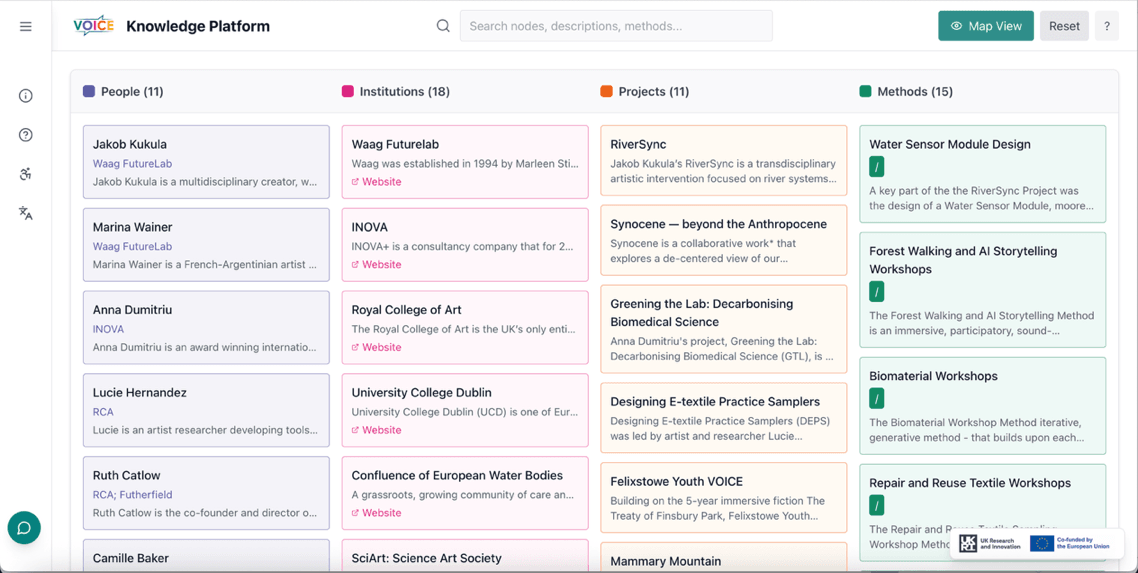Click the VOICE logo

pos(94,25)
